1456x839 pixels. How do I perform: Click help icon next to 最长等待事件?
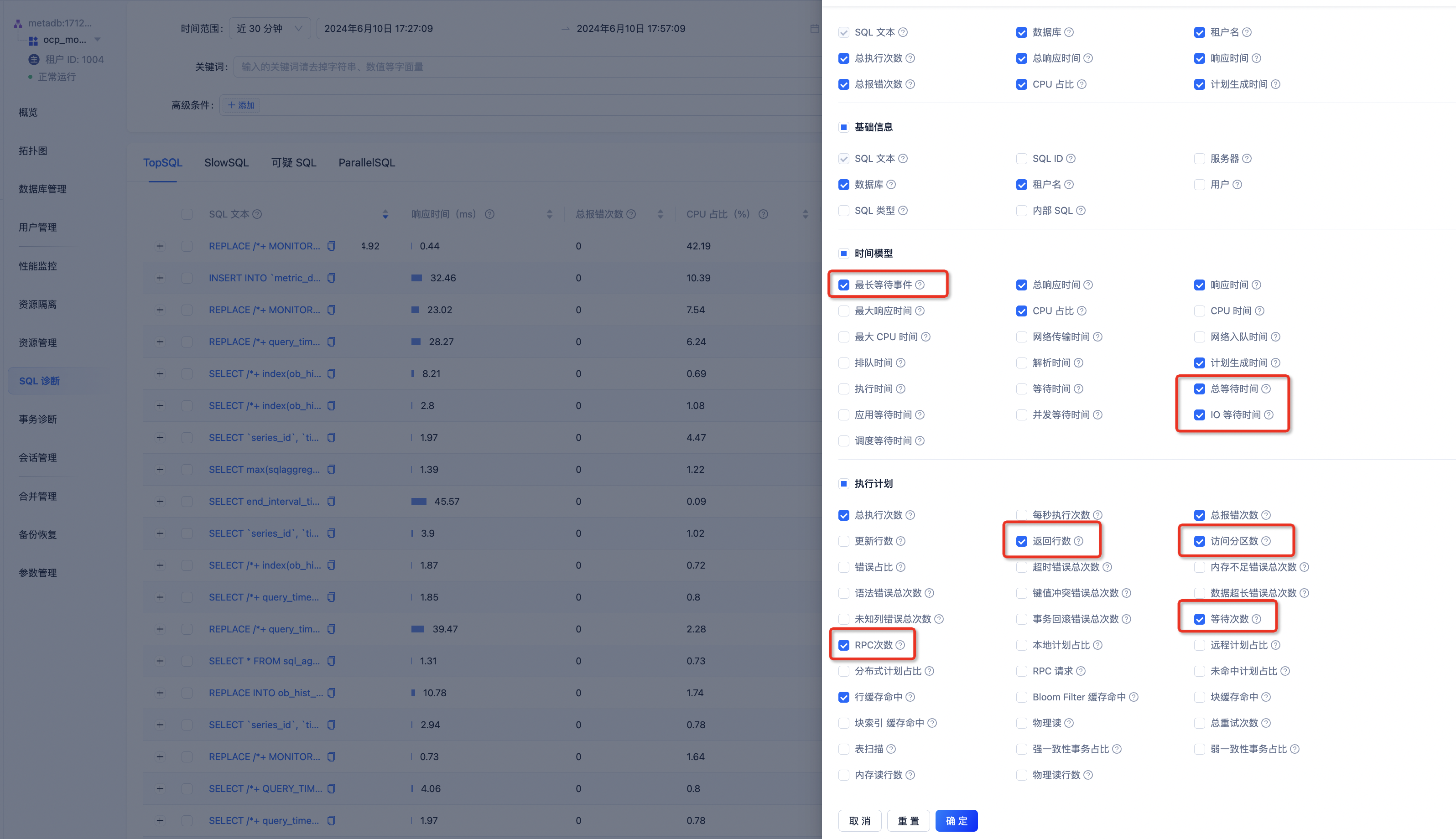coord(920,285)
